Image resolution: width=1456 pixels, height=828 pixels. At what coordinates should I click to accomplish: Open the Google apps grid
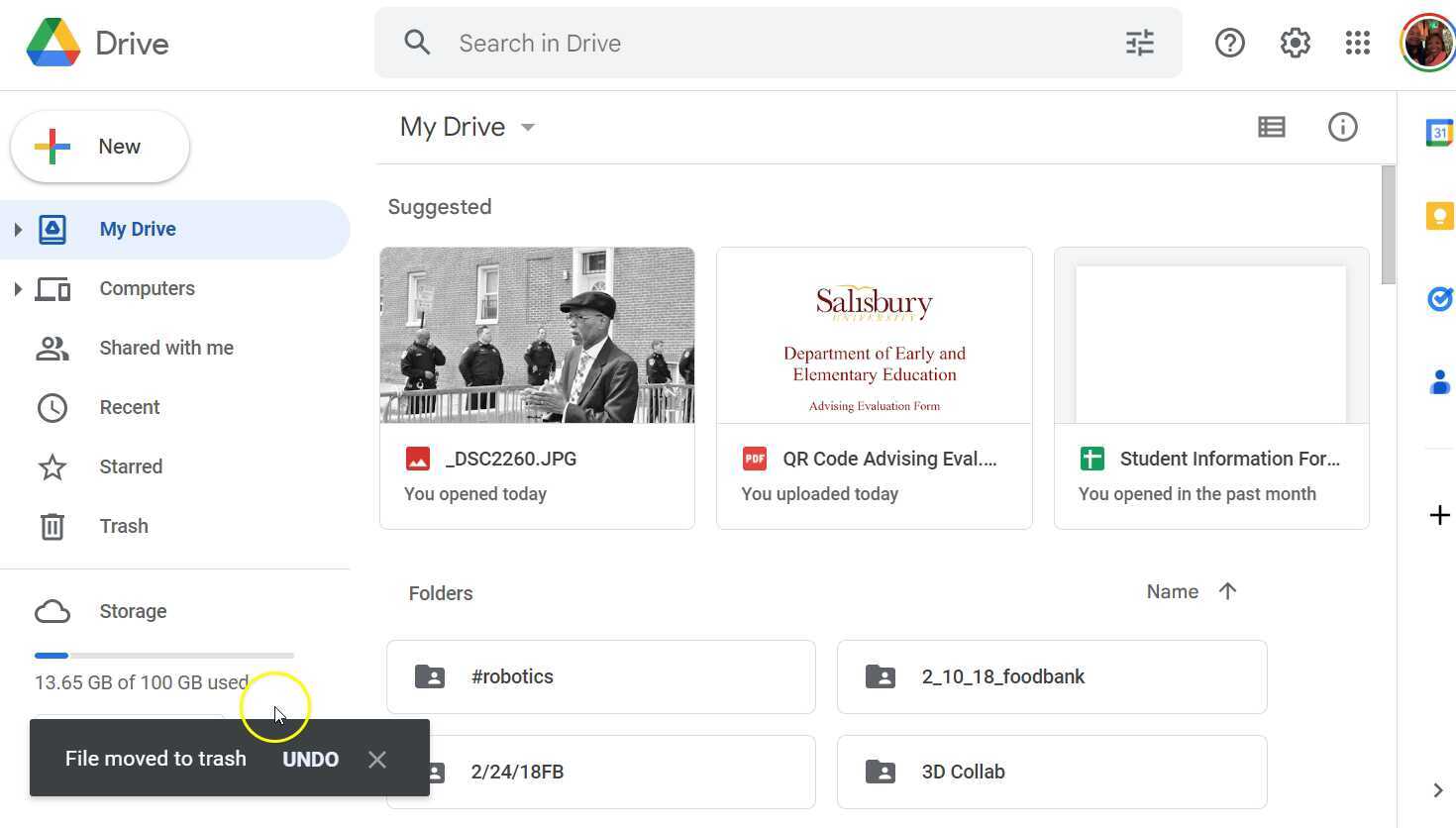1357,43
